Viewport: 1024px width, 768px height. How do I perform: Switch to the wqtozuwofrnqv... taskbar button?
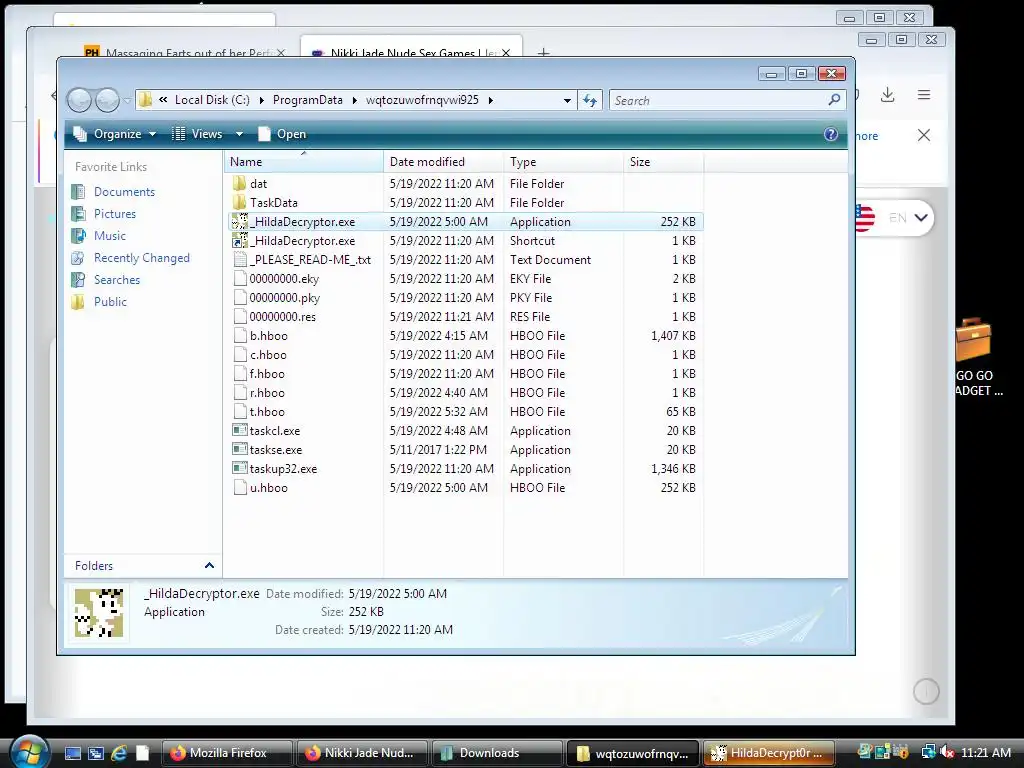coord(633,753)
